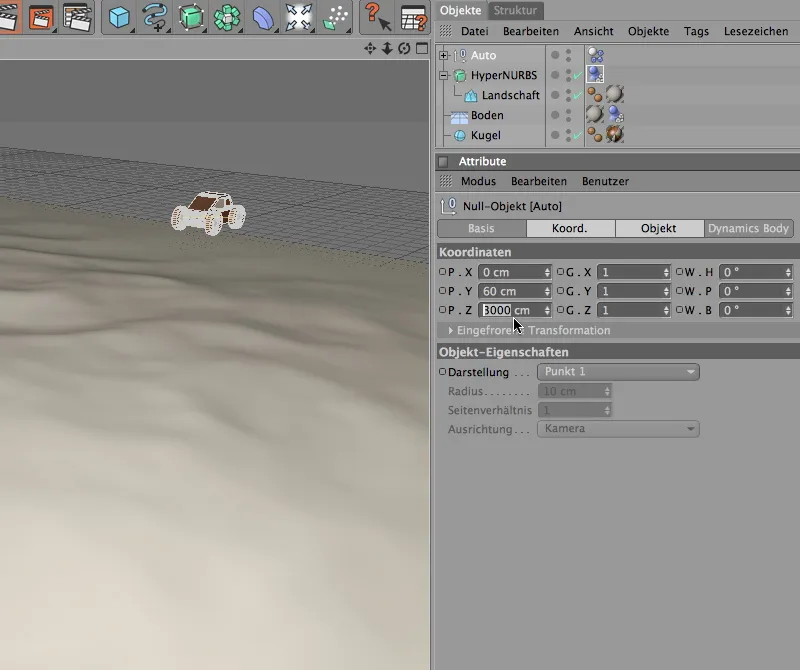Click the context help question-mark cursor icon
800x670 pixels.
coord(376,17)
